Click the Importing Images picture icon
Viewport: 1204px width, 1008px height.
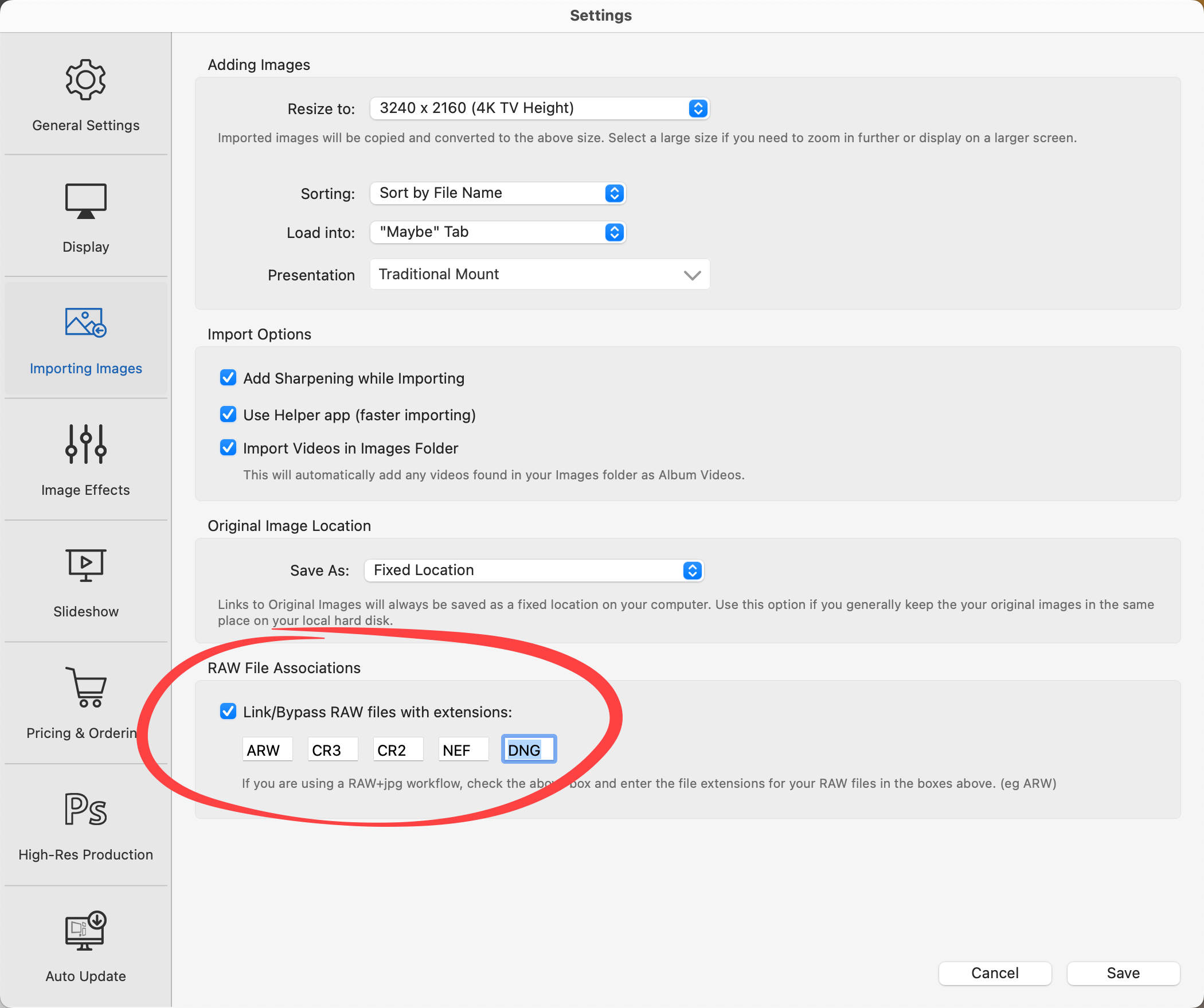[85, 323]
